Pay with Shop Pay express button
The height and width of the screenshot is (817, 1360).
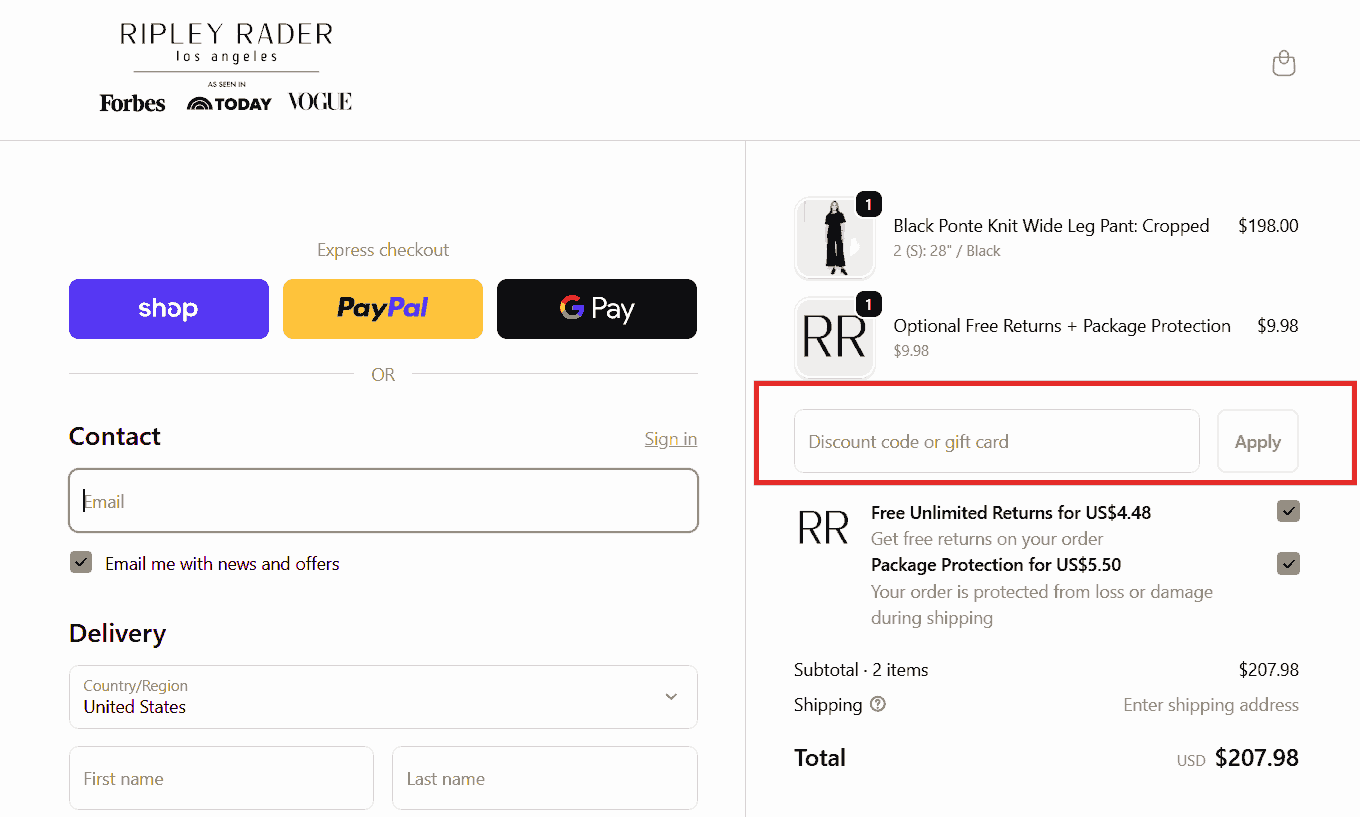click(x=169, y=309)
